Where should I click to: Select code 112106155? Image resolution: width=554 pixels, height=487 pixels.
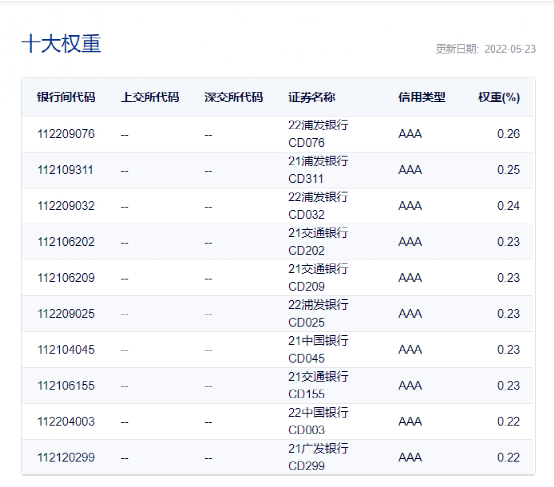pyautogui.click(x=66, y=386)
